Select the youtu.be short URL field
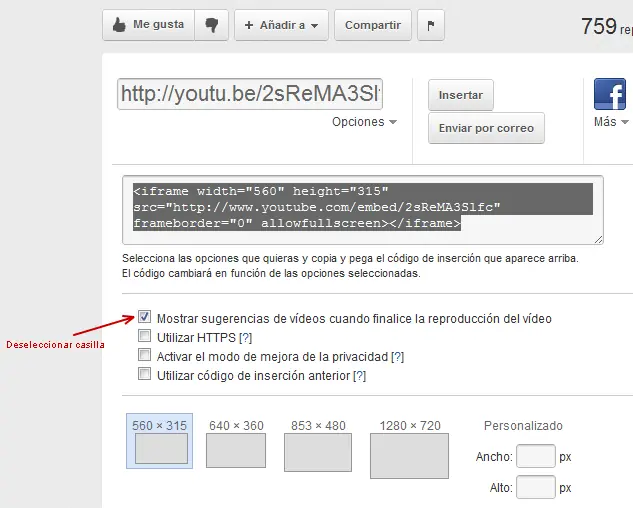Image resolution: width=633 pixels, height=508 pixels. [250, 94]
